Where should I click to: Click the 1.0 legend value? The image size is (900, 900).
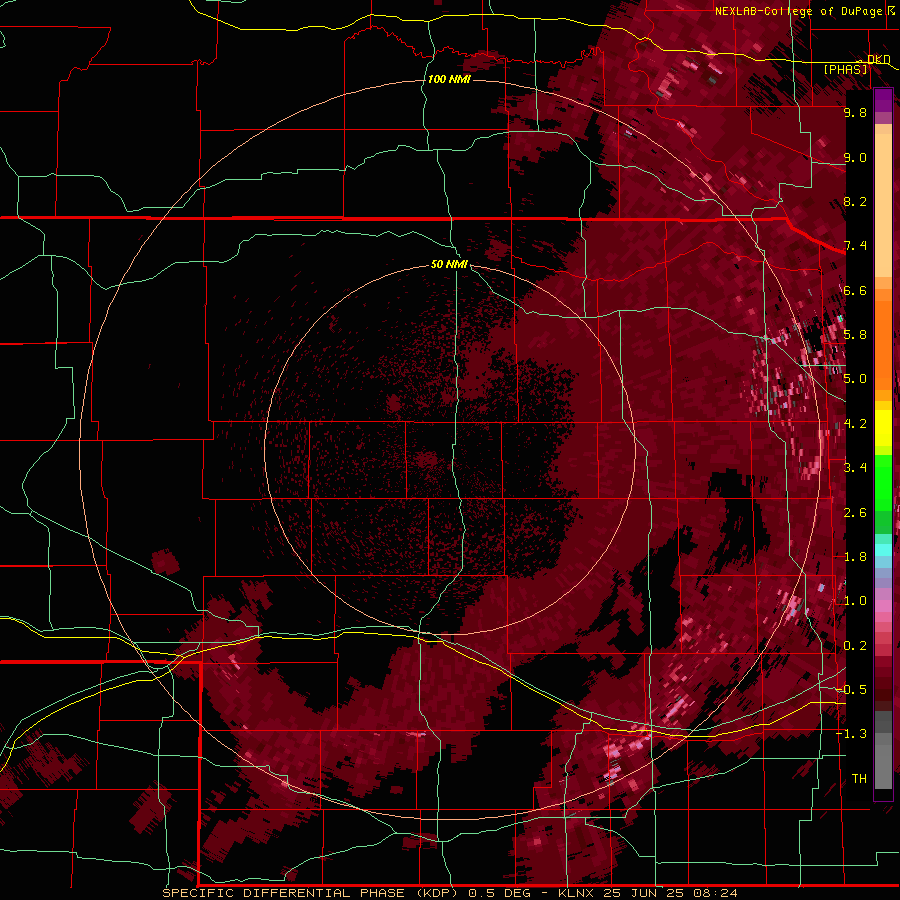[855, 601]
